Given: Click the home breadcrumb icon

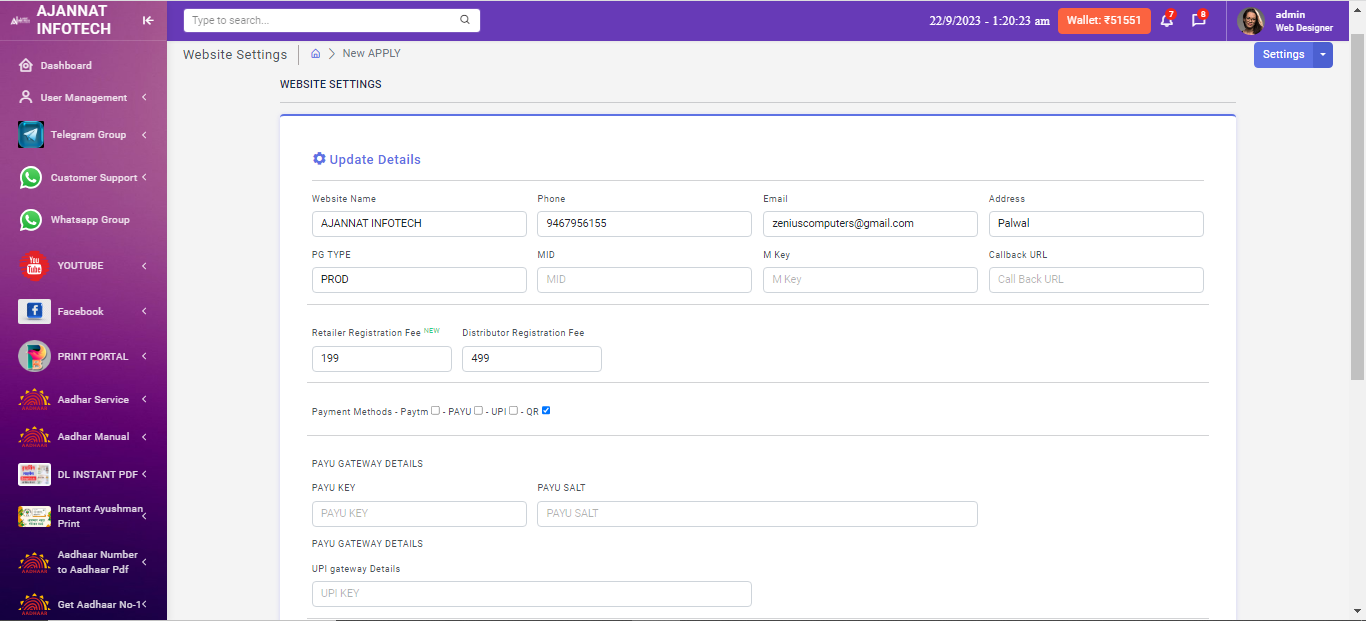Looking at the screenshot, I should tap(316, 54).
